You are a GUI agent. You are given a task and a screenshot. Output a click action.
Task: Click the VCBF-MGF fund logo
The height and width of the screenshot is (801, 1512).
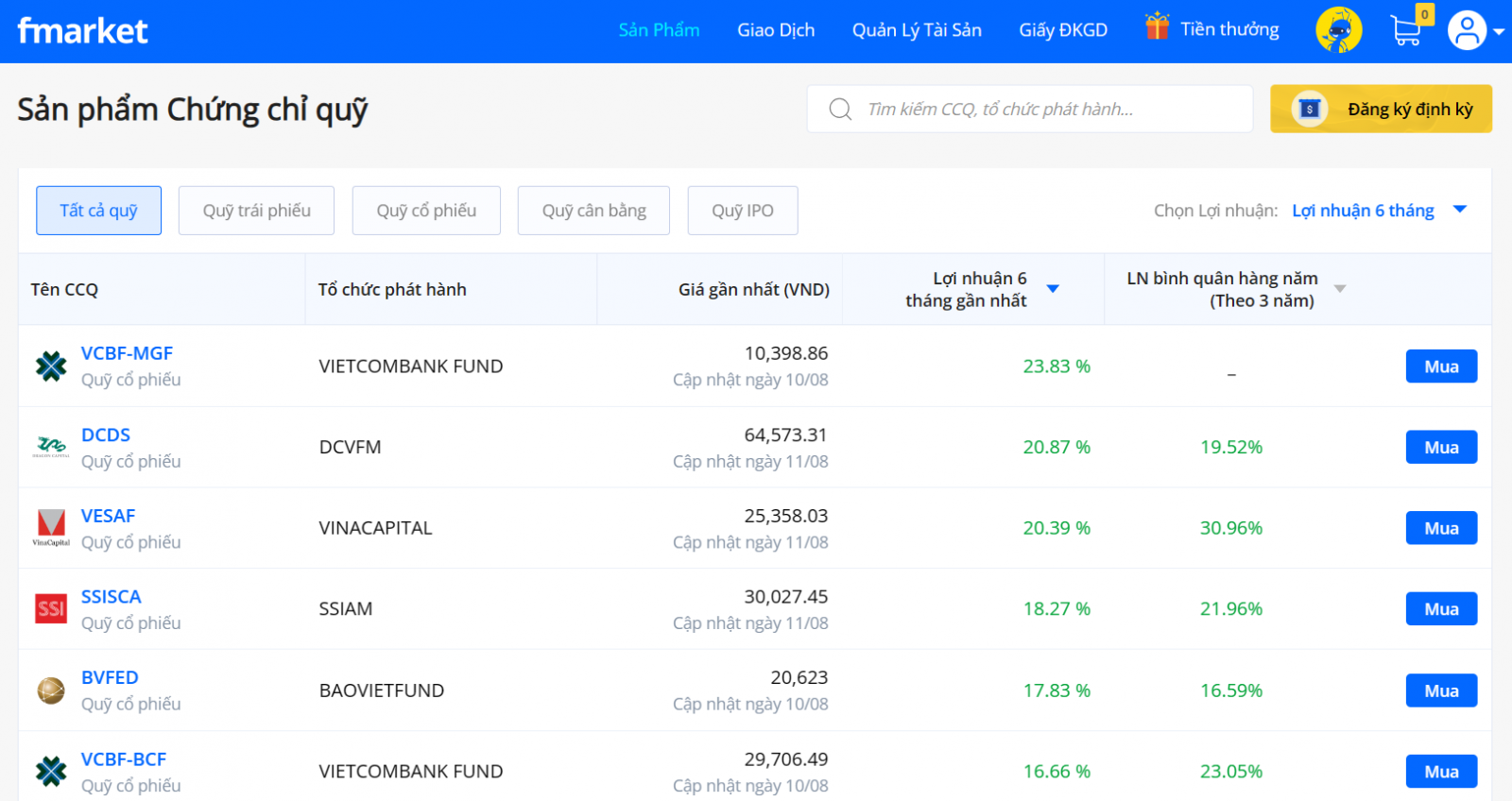[x=51, y=366]
